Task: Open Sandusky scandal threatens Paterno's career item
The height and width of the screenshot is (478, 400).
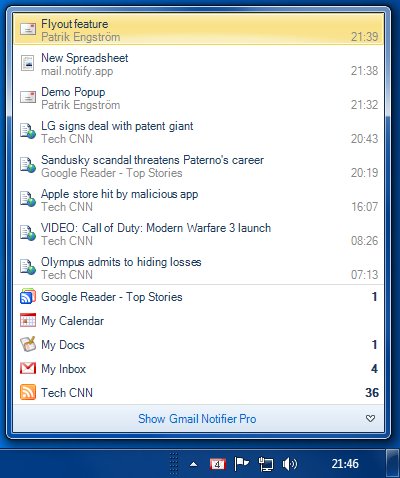Action: click(x=199, y=165)
